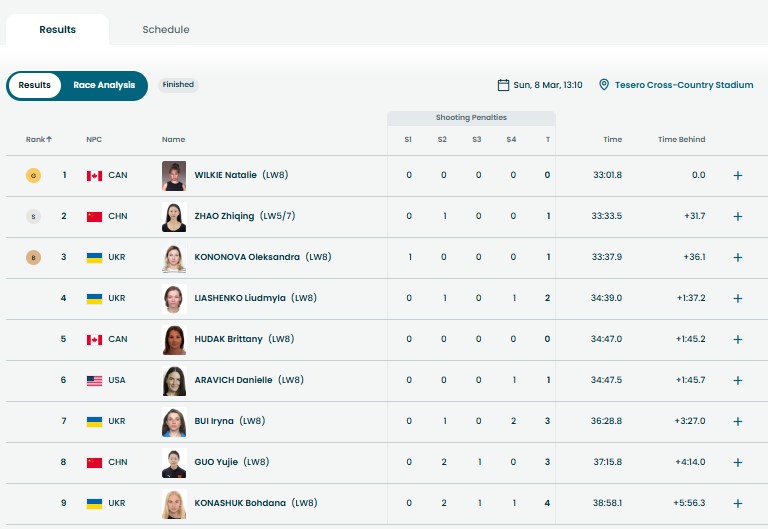Select the Results pill in the toggle
This screenshot has width=768, height=529.
(x=35, y=85)
